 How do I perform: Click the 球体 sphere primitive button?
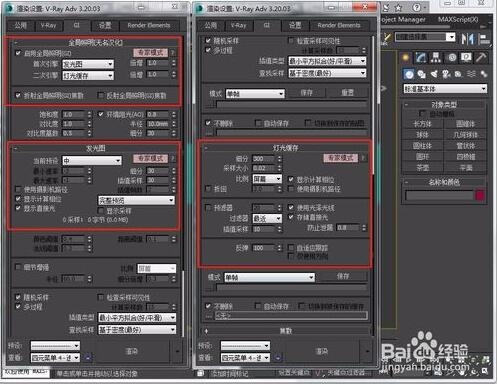[422, 135]
